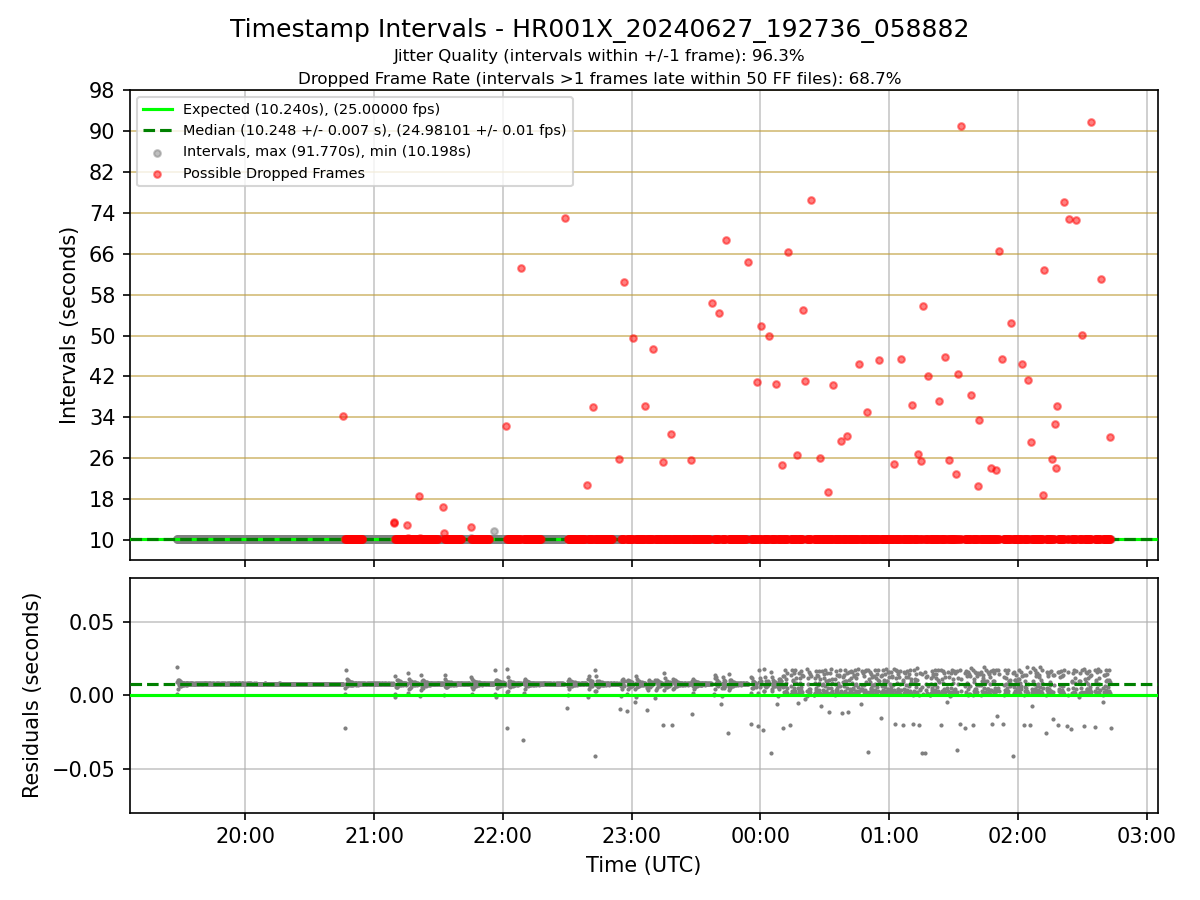Select the Dropped Frame Rate 68.7% subtitle

click(x=599, y=78)
